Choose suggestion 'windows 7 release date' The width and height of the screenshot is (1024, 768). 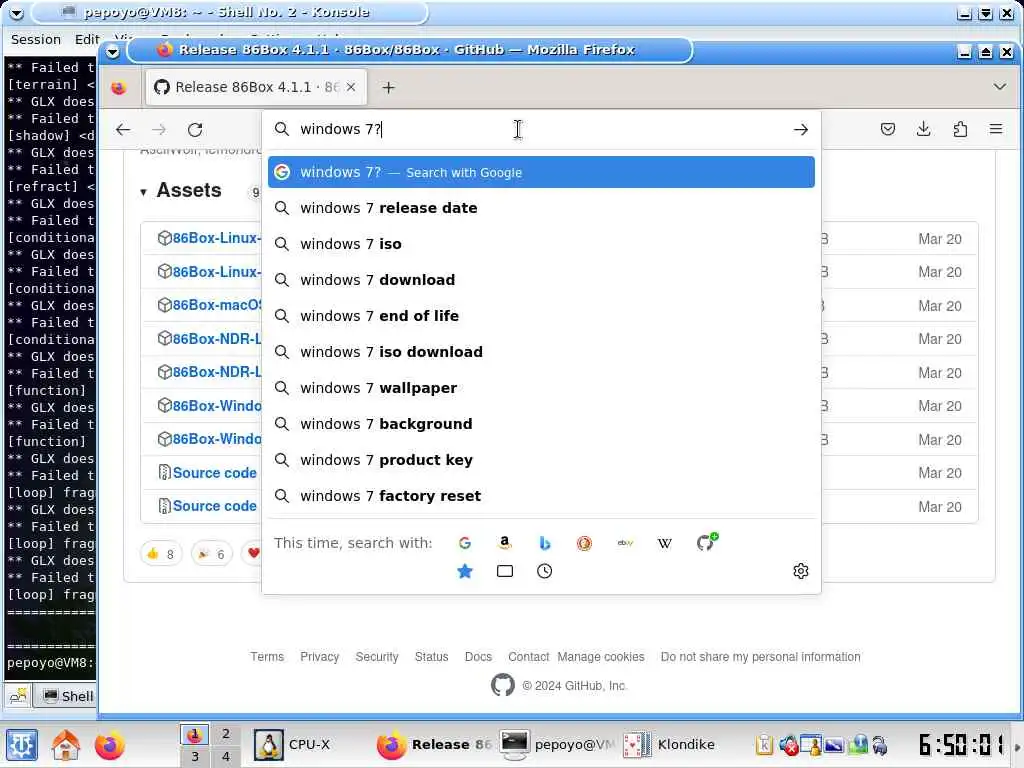(541, 208)
